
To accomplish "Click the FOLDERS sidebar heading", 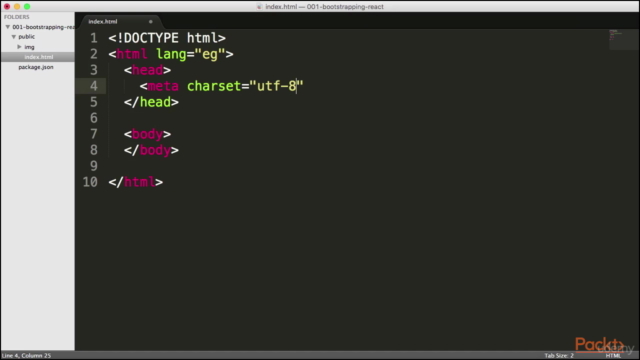I will tap(17, 17).
